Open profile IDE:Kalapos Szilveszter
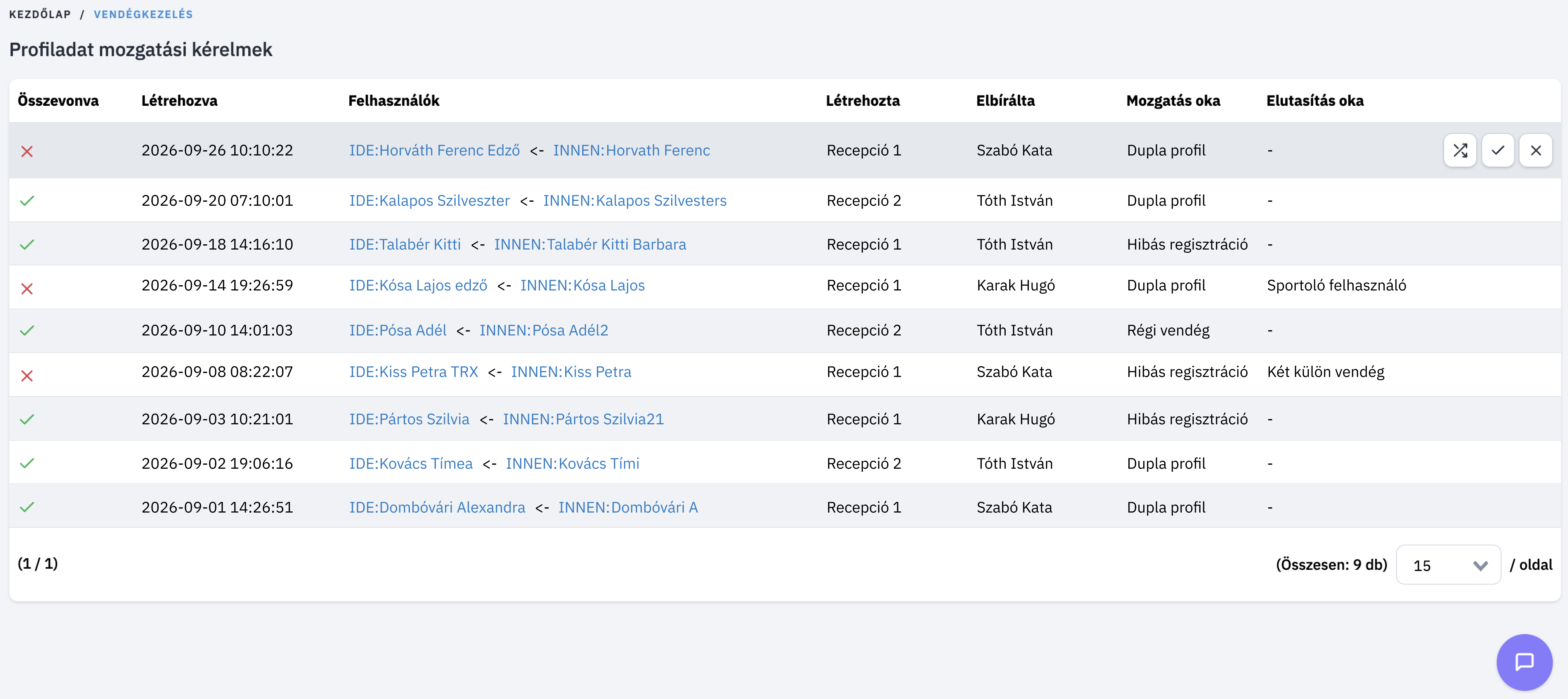The width and height of the screenshot is (1568, 699). click(x=430, y=200)
